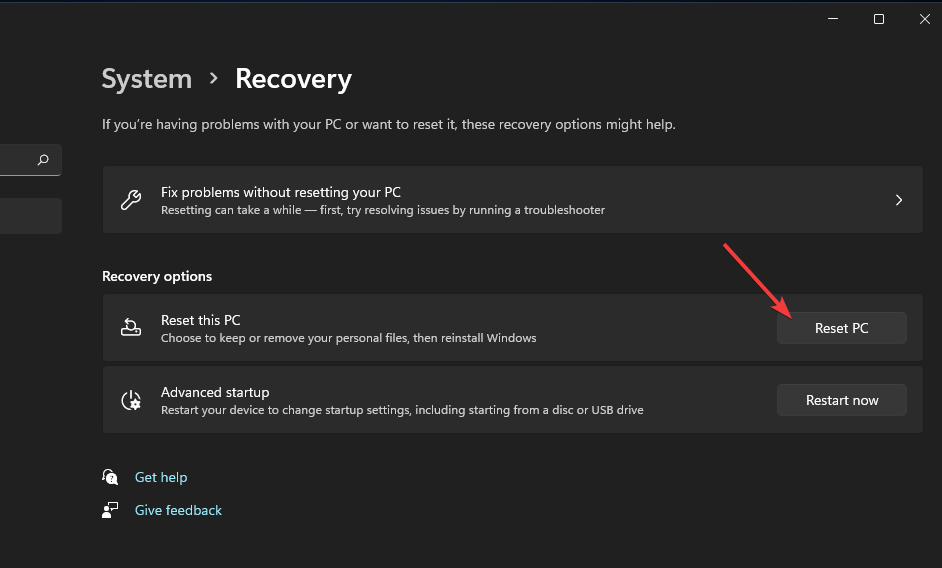Click the Reset this PC icon
942x568 pixels.
pos(131,328)
